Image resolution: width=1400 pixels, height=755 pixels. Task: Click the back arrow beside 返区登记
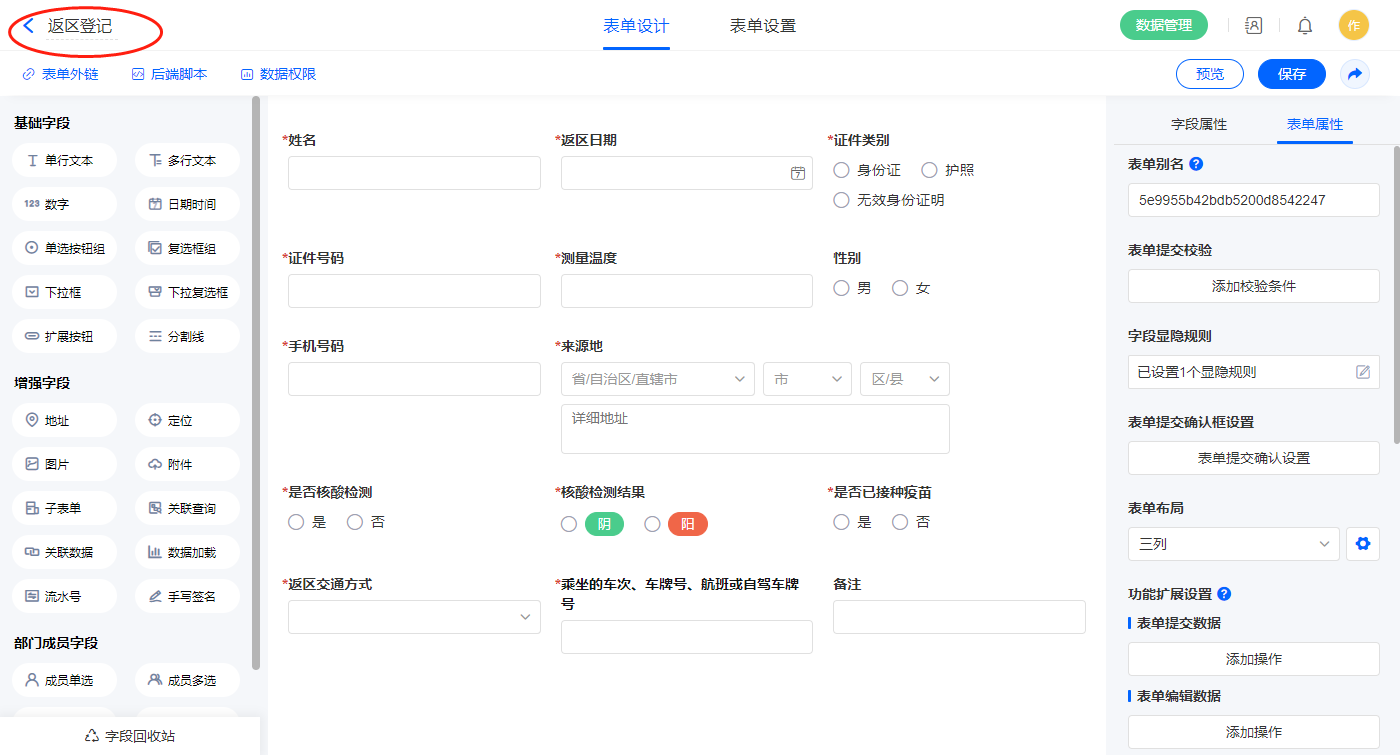point(29,26)
